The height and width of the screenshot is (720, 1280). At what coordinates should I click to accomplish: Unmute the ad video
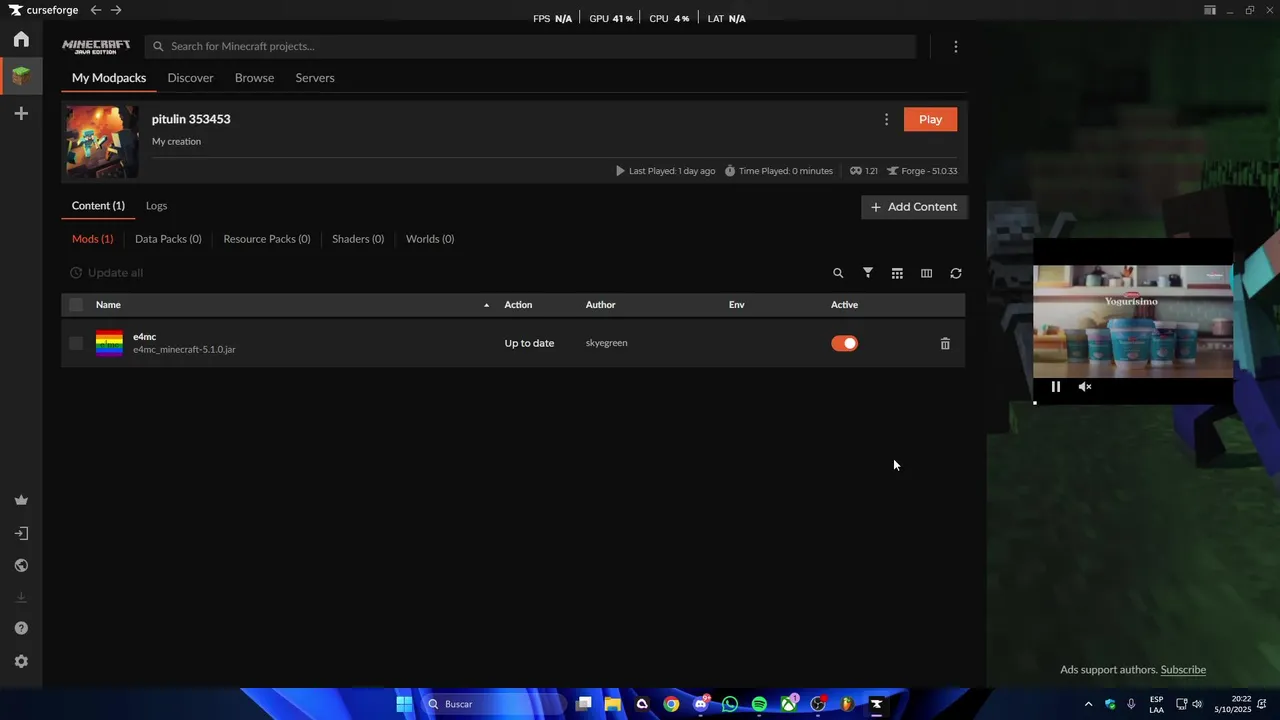pyautogui.click(x=1085, y=387)
